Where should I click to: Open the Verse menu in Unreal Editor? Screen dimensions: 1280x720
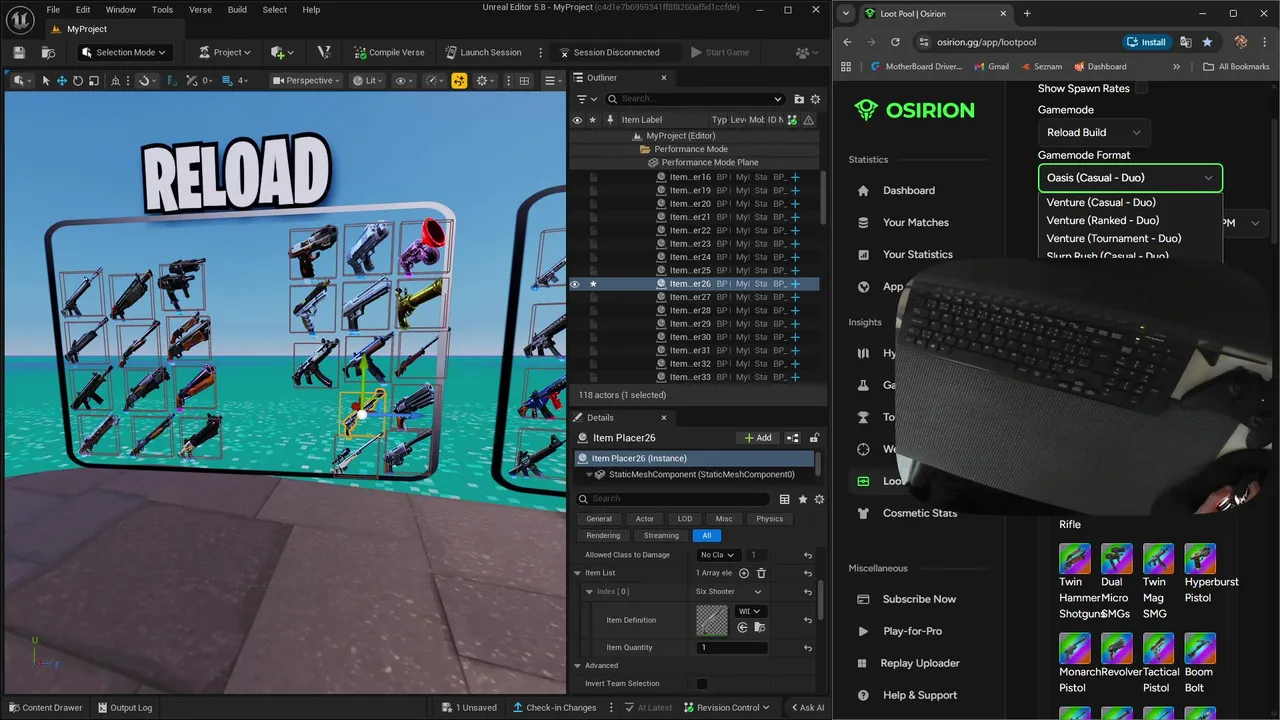click(200, 10)
